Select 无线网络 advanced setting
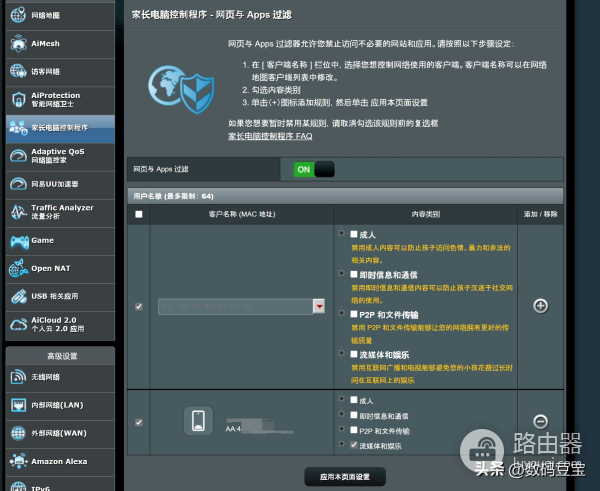600x491 pixels. click(x=60, y=377)
